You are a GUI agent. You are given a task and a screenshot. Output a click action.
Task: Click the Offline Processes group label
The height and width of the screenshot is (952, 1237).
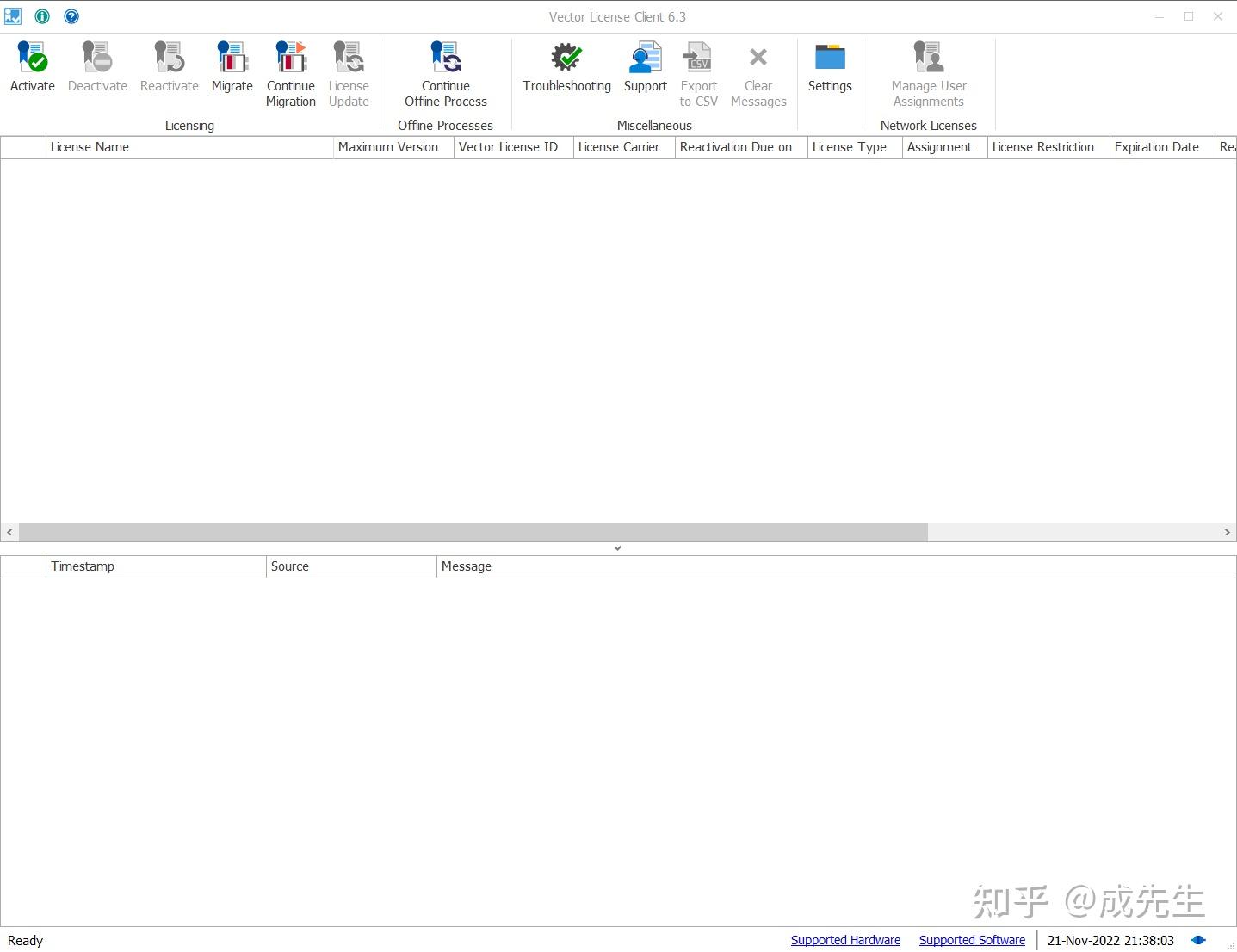(445, 126)
